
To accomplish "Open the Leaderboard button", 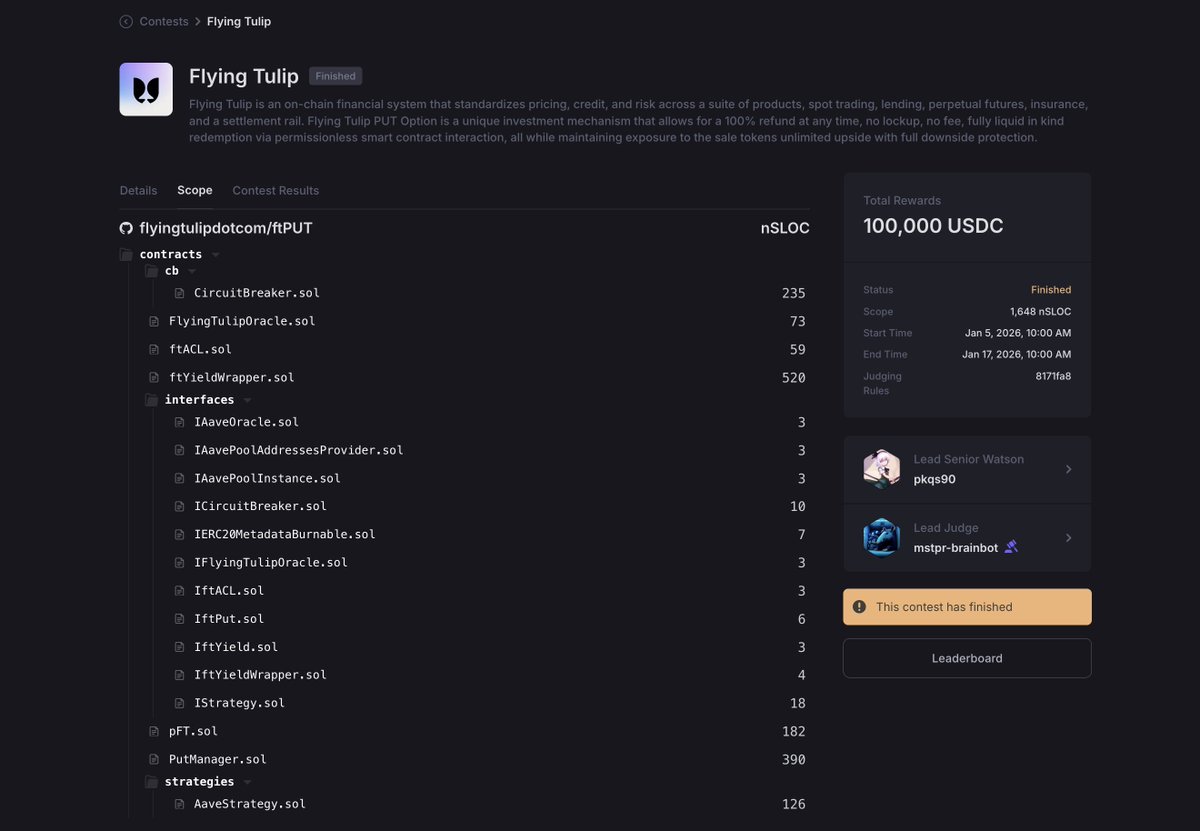I will pos(967,658).
